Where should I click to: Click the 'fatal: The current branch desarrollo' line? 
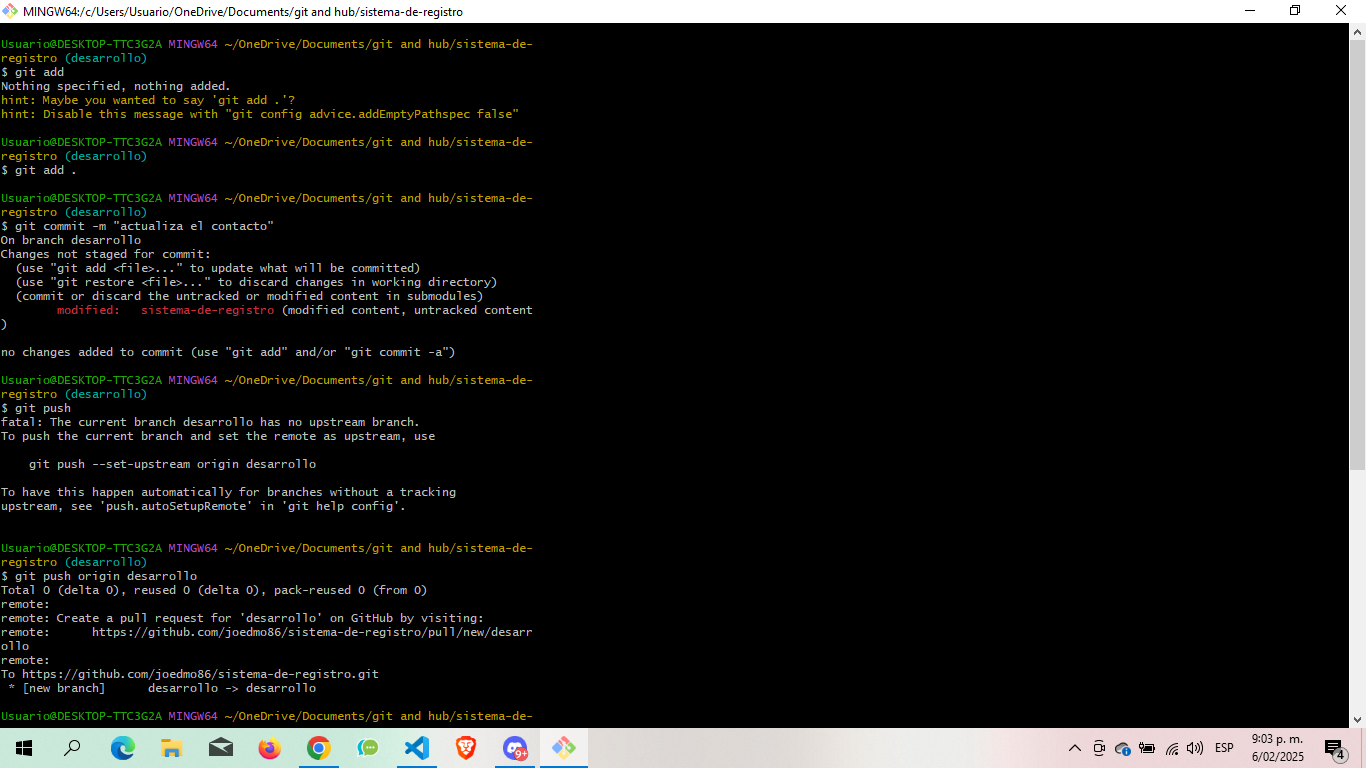[x=210, y=422]
